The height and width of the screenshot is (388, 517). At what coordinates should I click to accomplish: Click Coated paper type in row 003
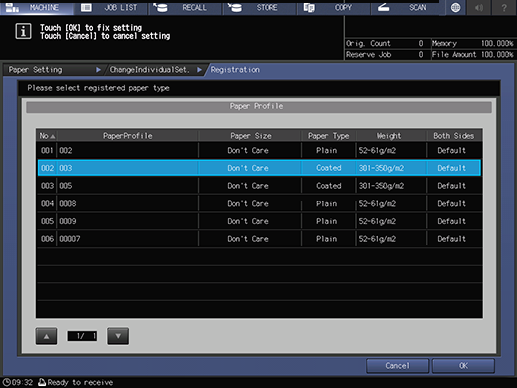click(x=329, y=186)
